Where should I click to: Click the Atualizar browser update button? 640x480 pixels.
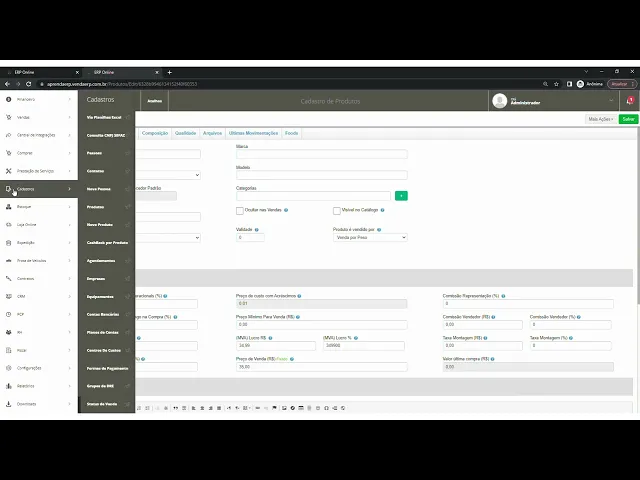click(622, 84)
